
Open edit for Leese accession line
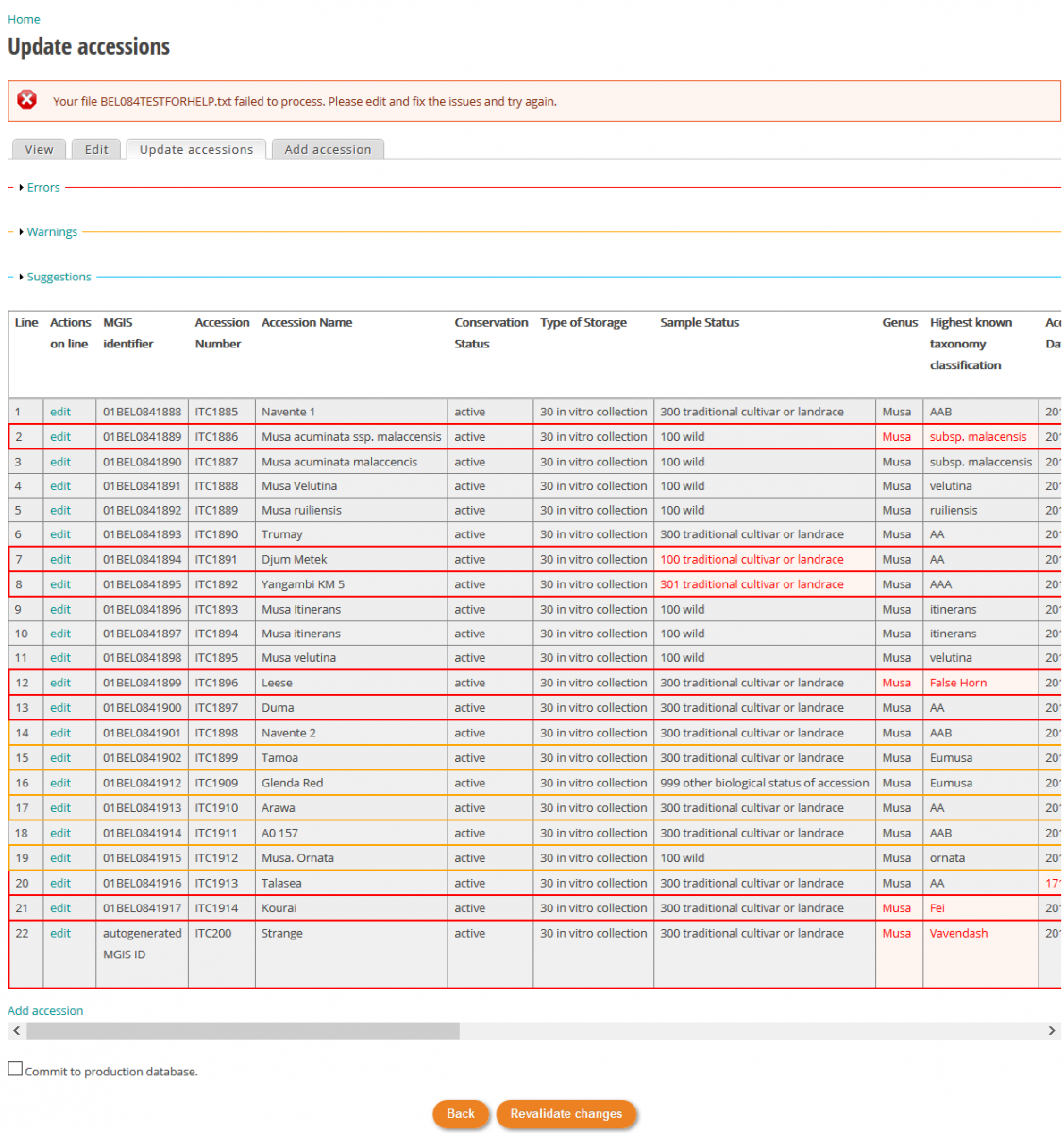(x=60, y=684)
